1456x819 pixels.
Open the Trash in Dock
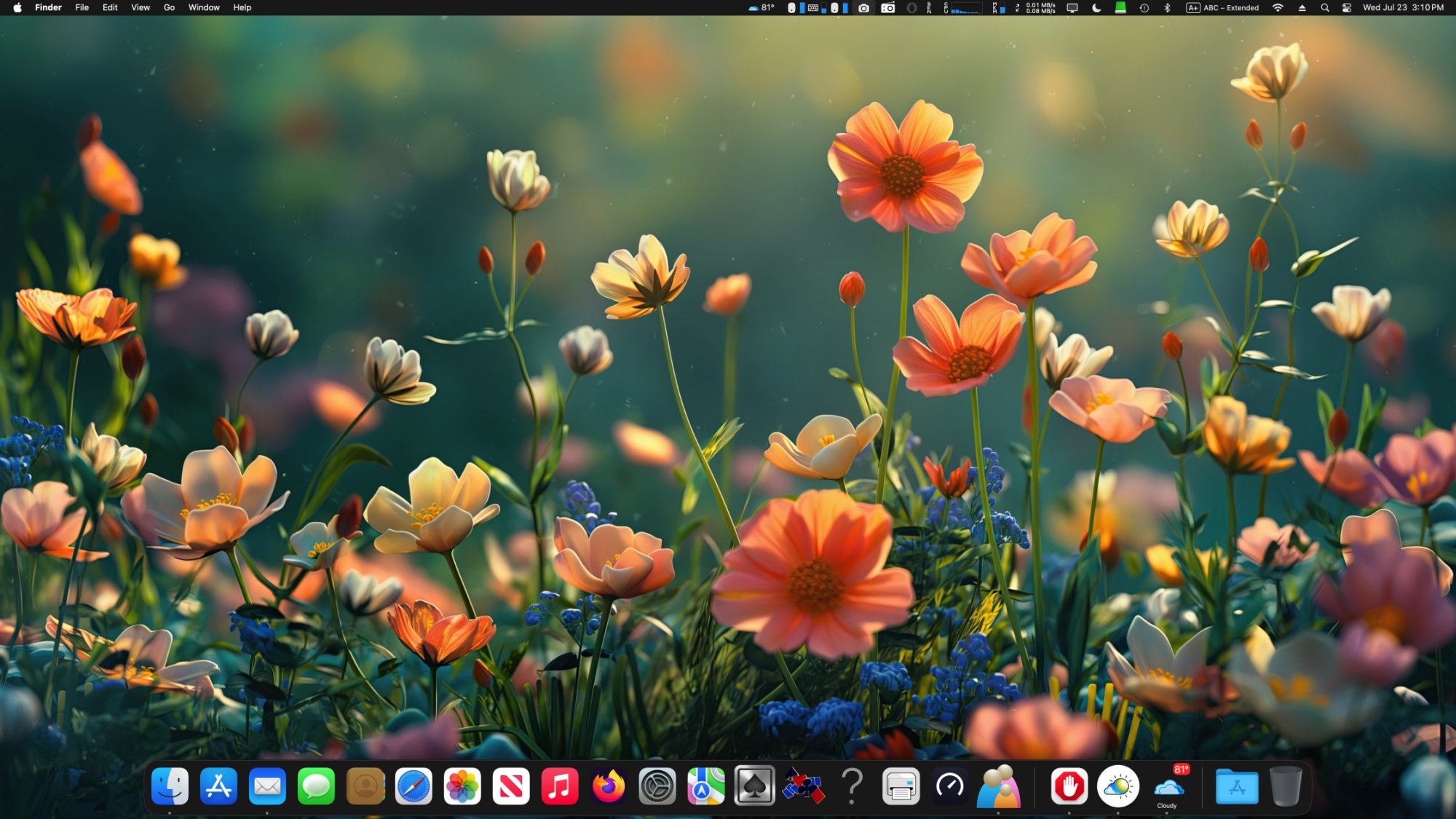click(1286, 786)
